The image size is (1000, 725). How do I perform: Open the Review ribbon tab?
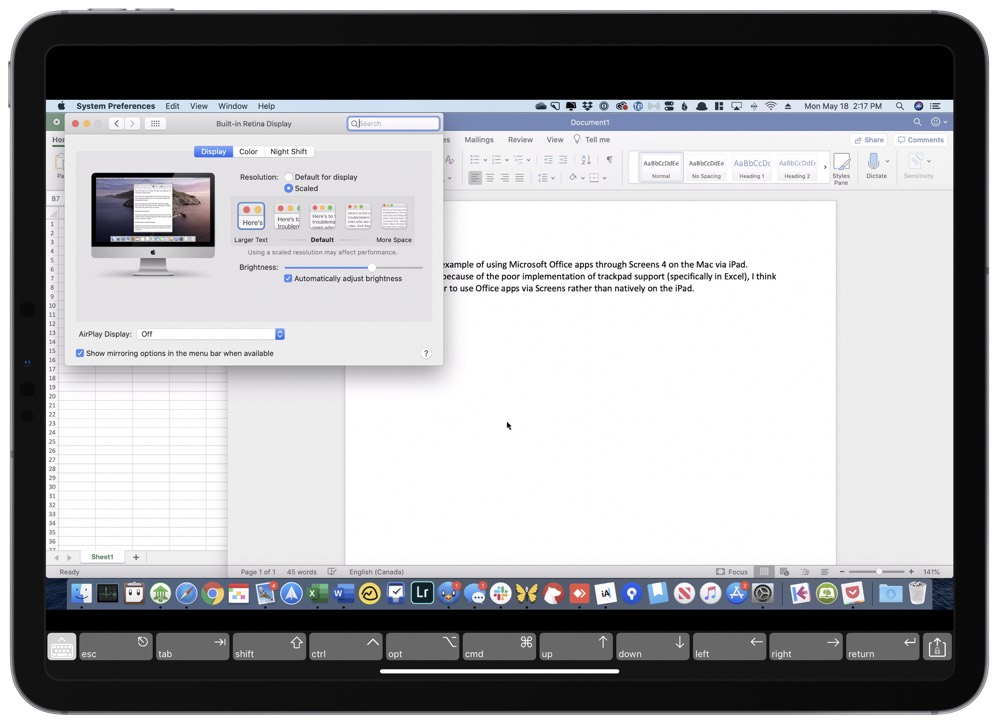coord(520,140)
